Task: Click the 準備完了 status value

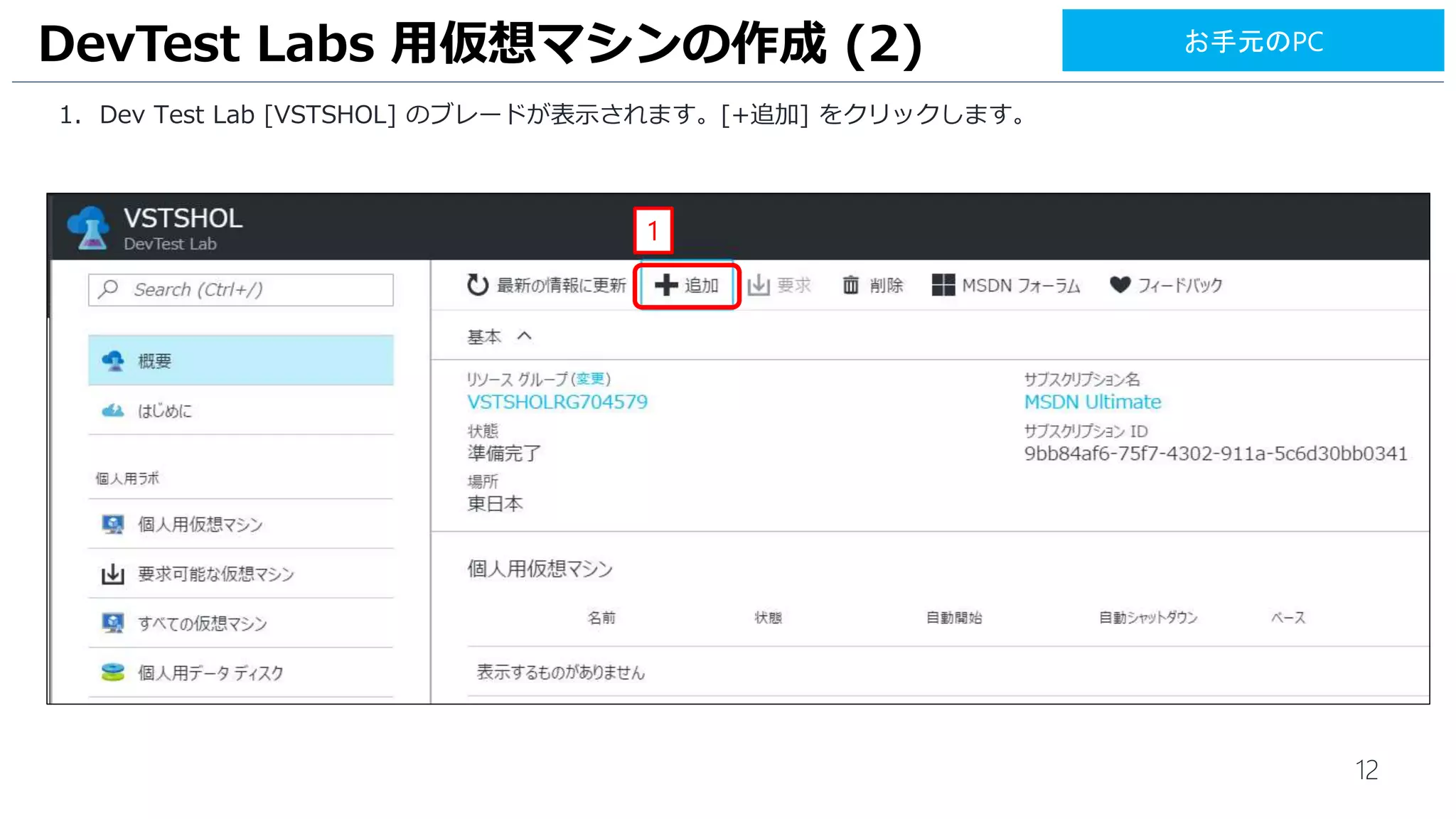Action: pyautogui.click(x=504, y=453)
